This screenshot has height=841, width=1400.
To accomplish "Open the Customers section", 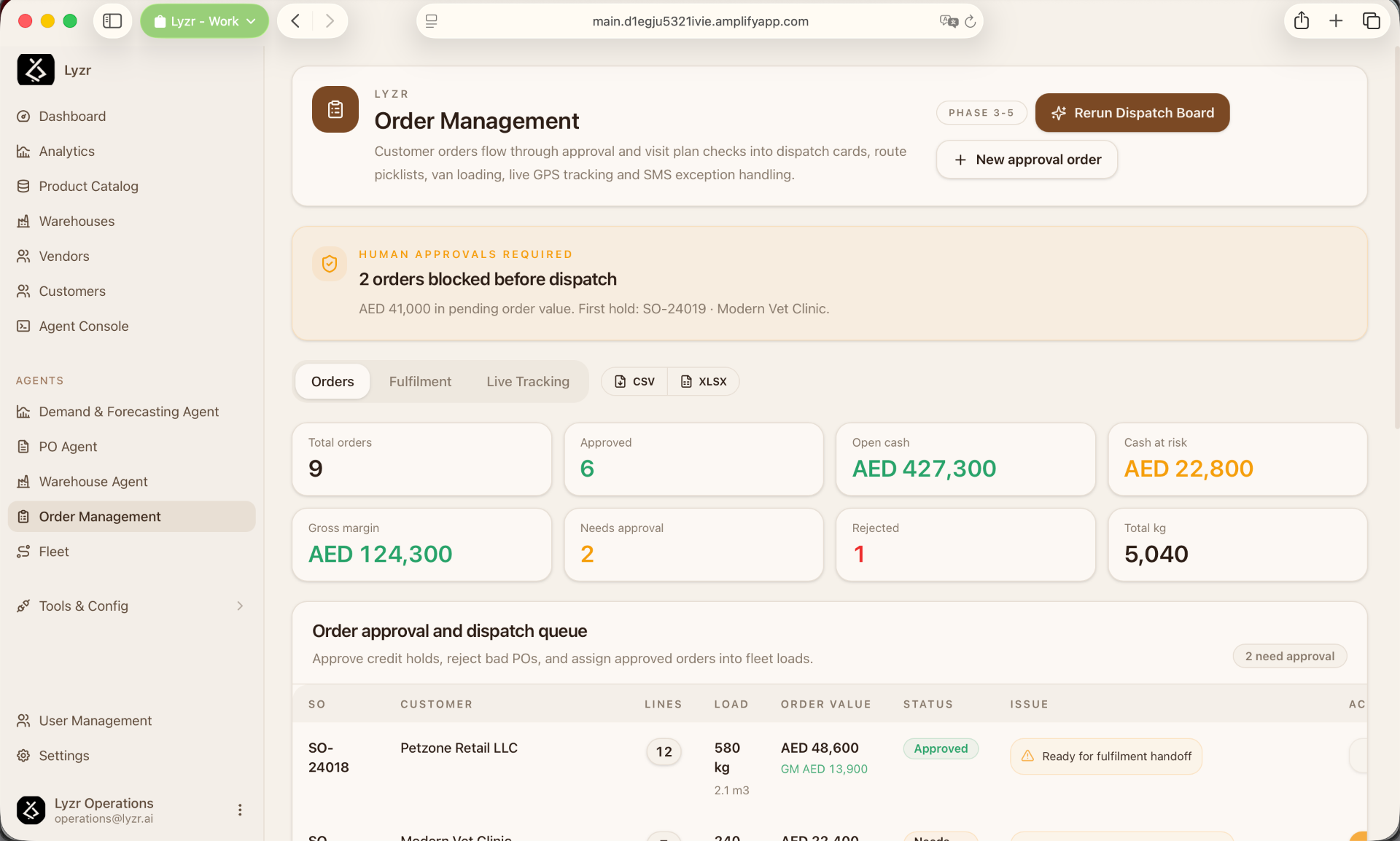I will pyautogui.click(x=72, y=291).
